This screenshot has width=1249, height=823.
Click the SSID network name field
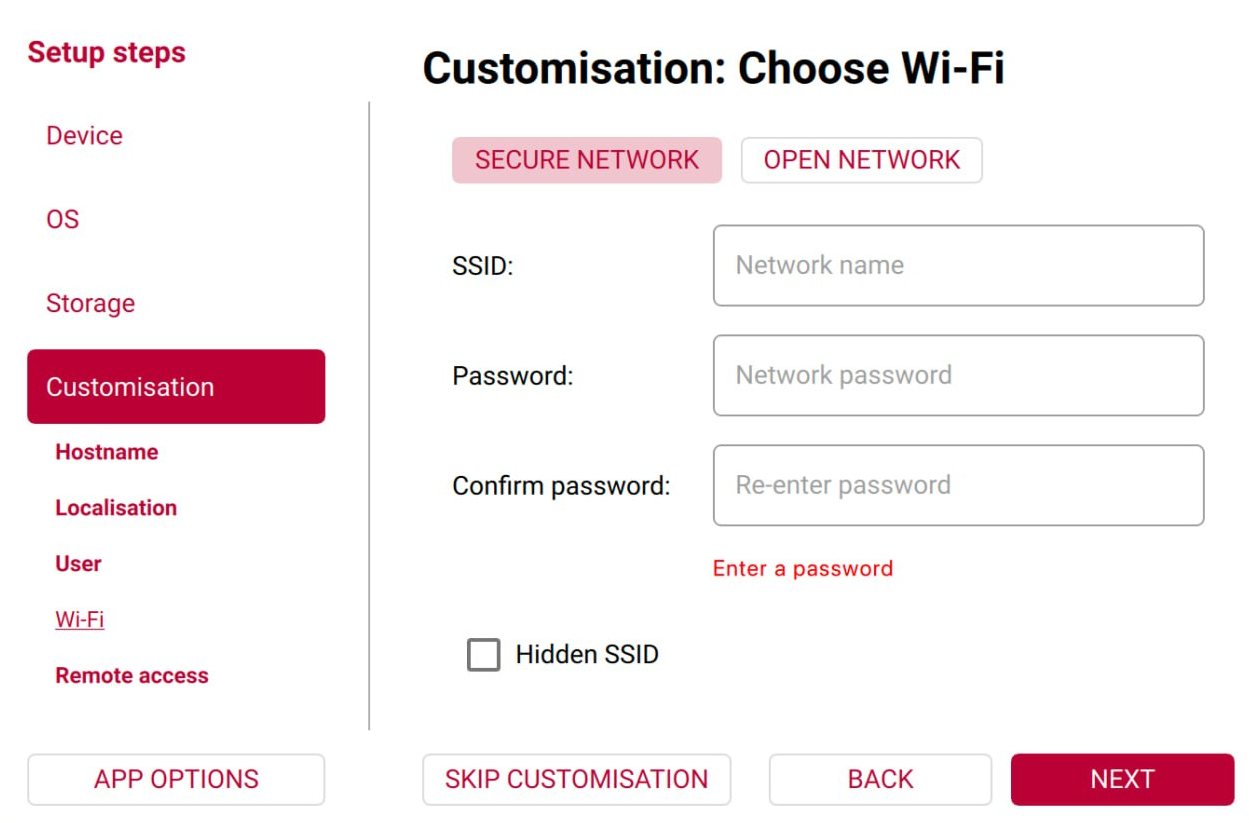point(957,265)
